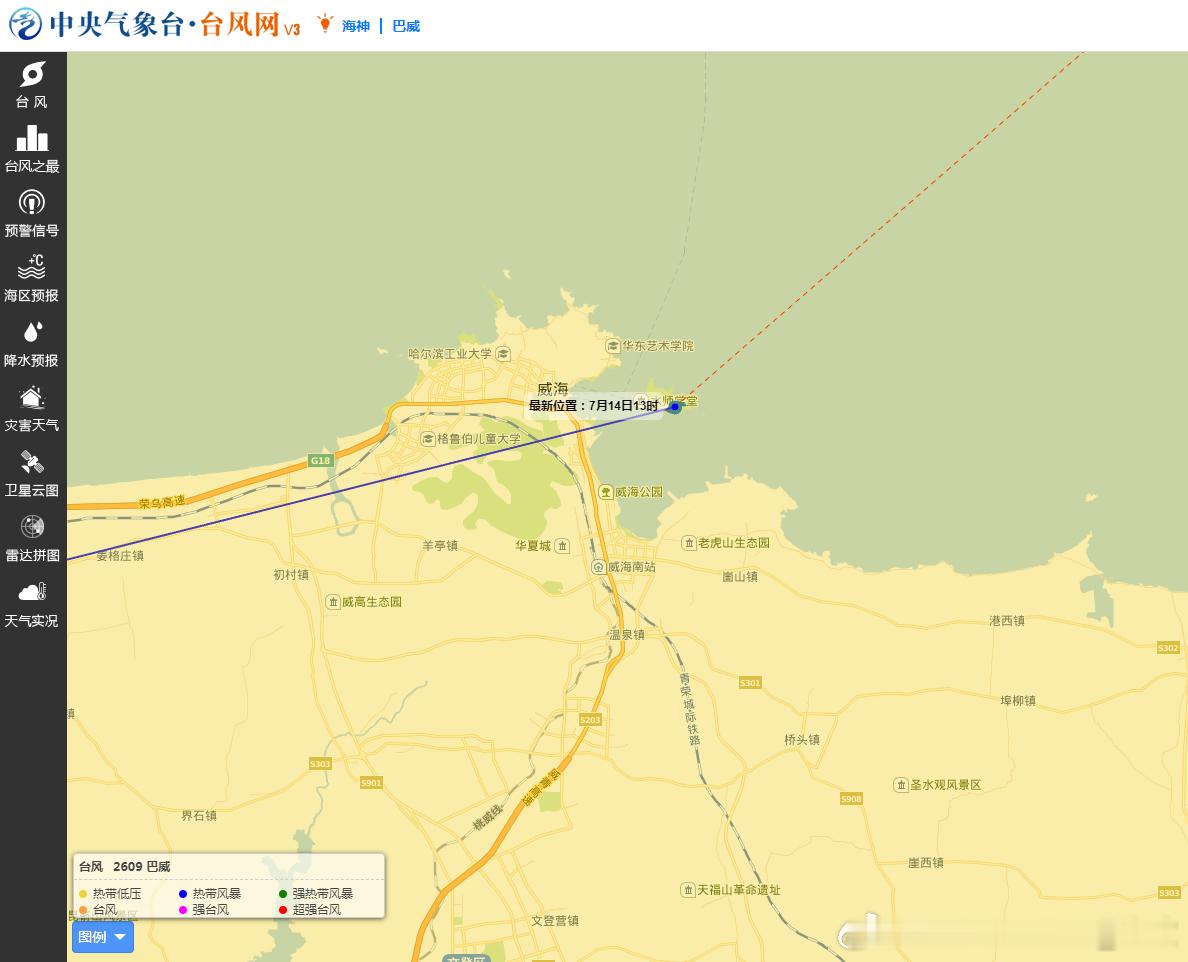Click the 崖西镇 town label
1188x962 pixels.
click(x=926, y=863)
